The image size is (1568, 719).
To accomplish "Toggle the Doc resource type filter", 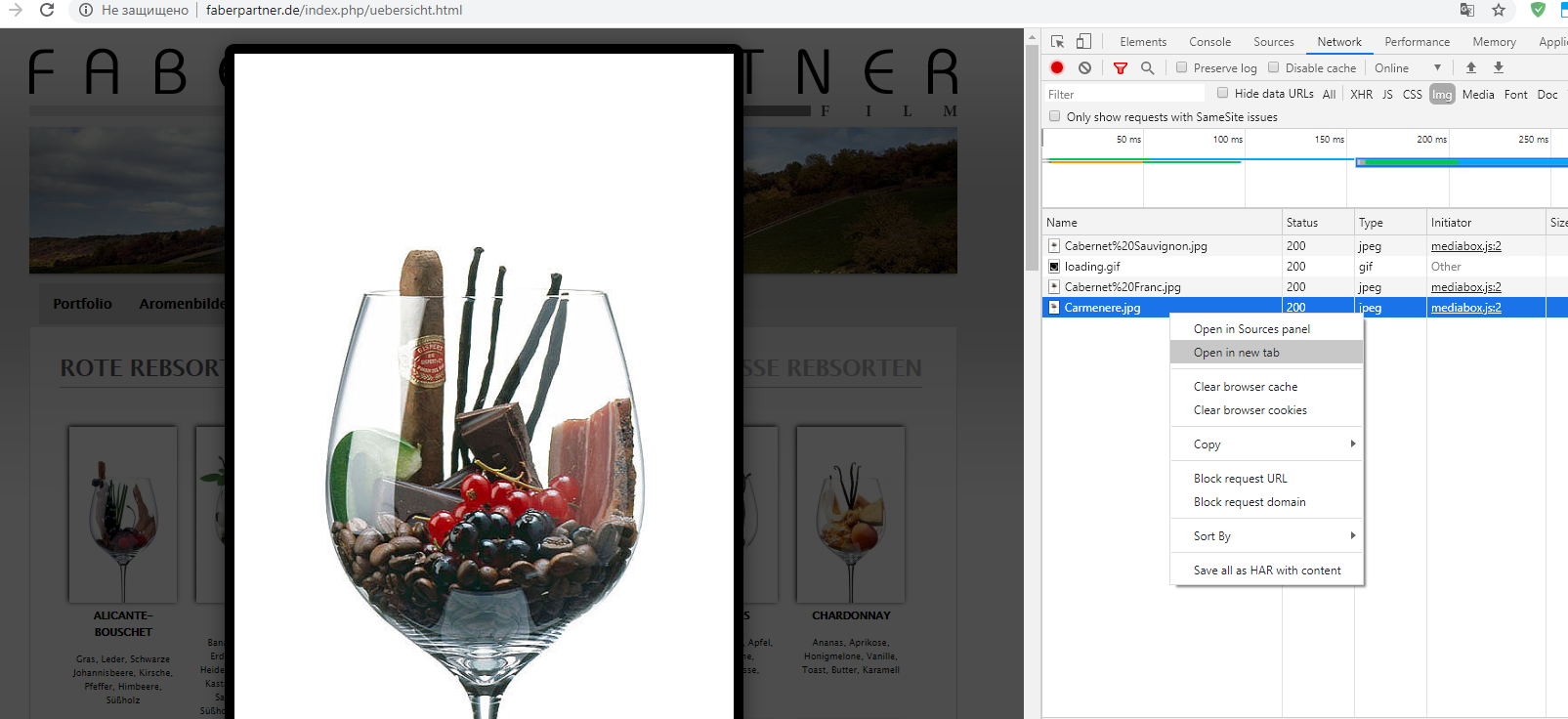I will point(1547,95).
